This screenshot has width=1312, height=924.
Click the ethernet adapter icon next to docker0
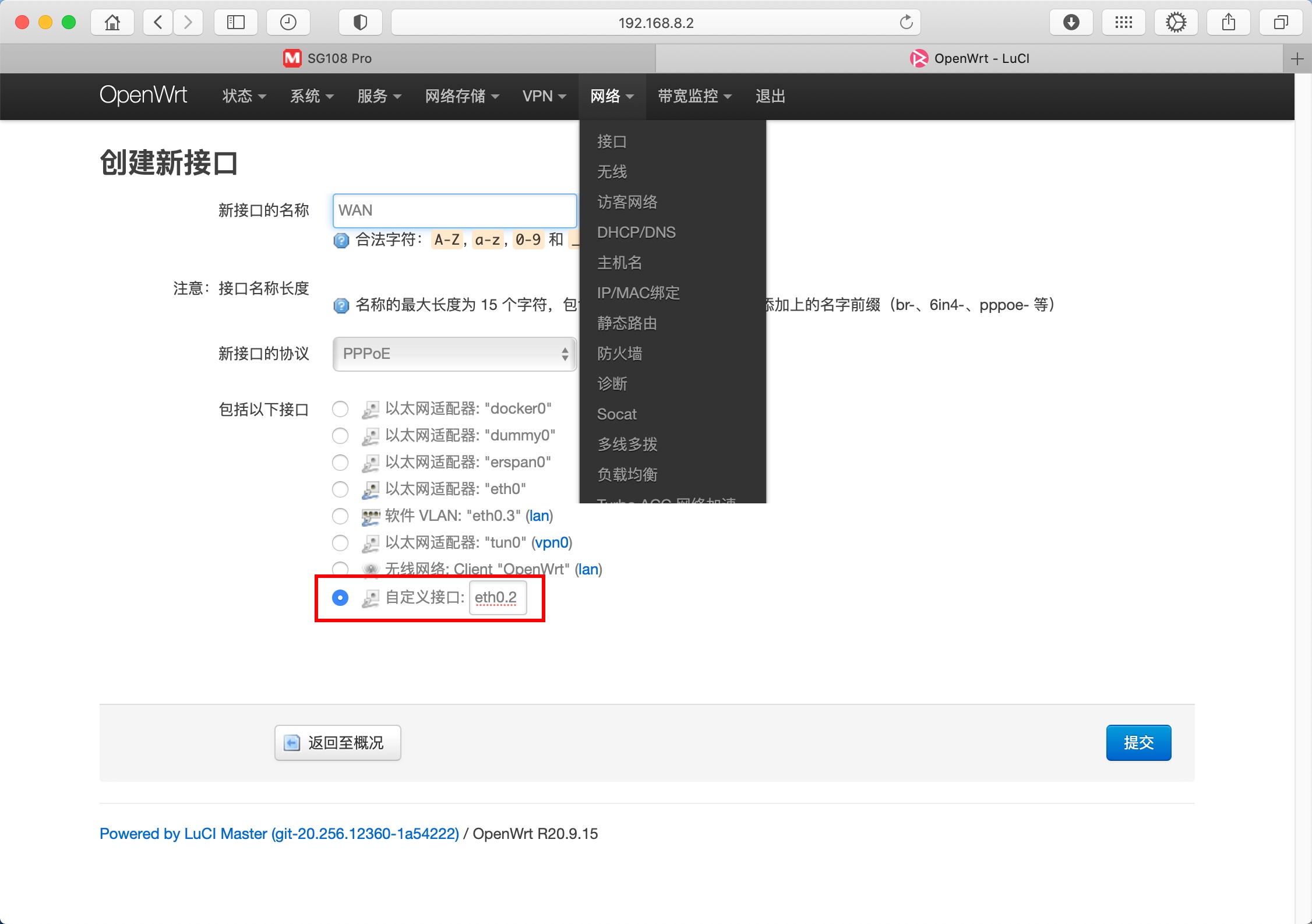(371, 408)
